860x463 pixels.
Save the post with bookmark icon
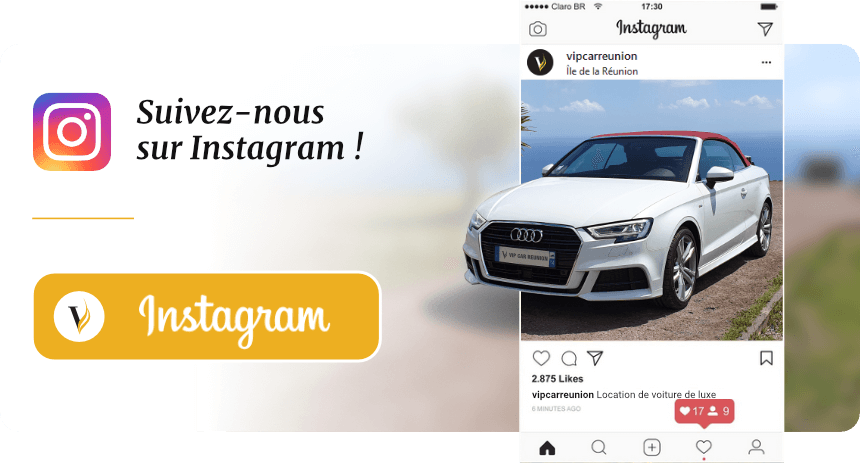pos(766,358)
